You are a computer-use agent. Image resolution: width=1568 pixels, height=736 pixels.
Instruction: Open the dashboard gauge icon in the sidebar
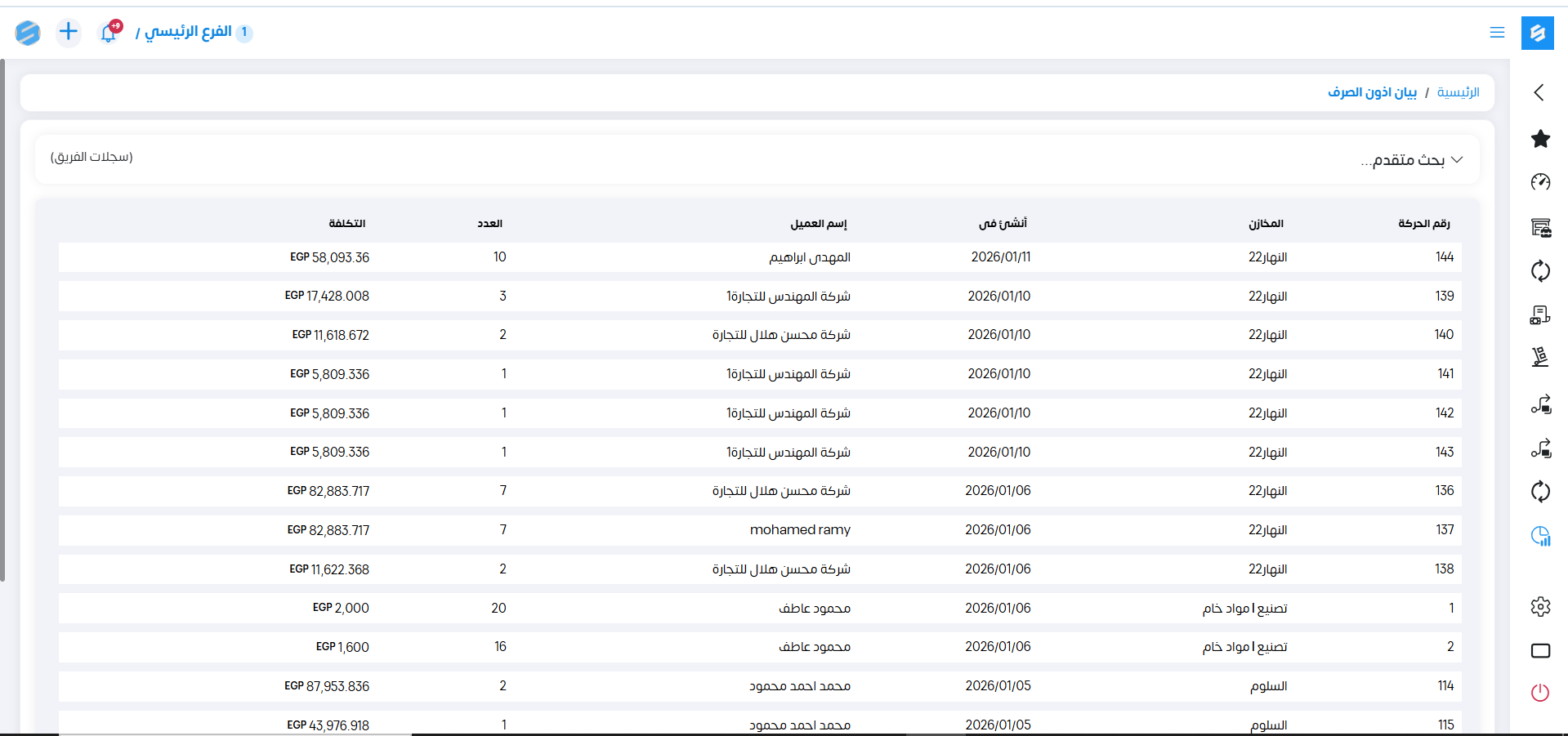tap(1540, 182)
